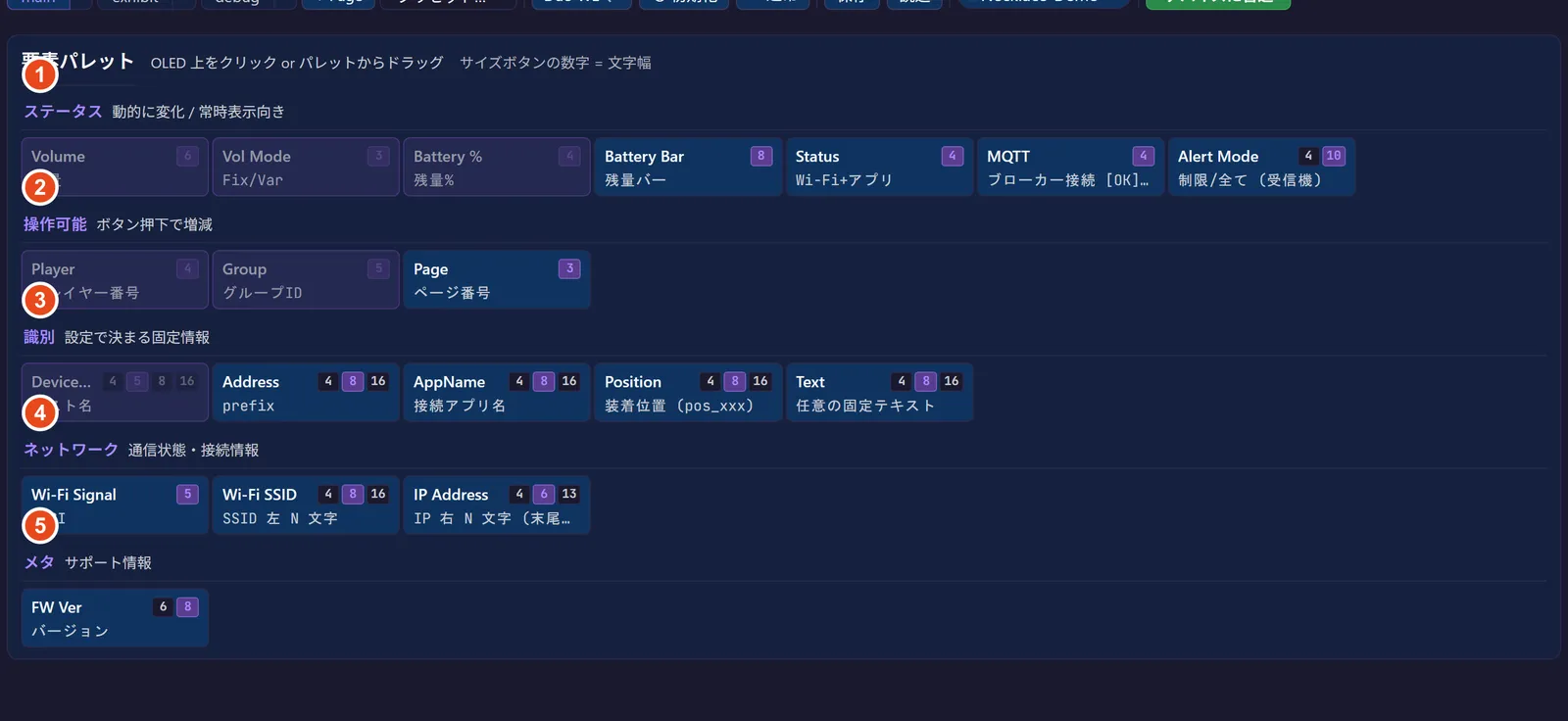Select the Address prefix card

(x=306, y=392)
